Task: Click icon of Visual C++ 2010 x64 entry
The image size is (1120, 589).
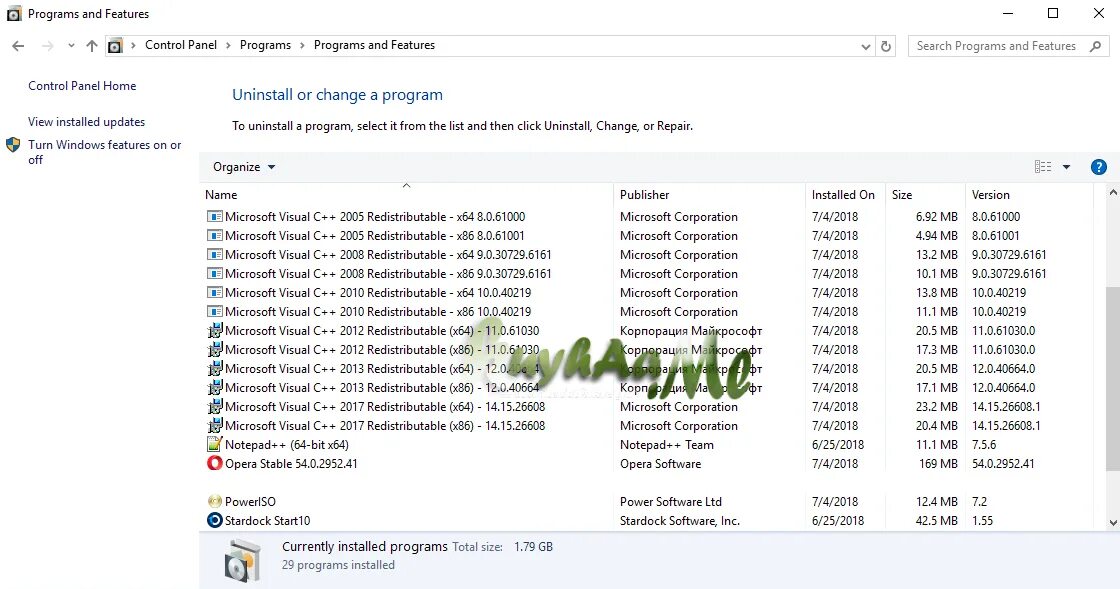Action: click(x=214, y=293)
